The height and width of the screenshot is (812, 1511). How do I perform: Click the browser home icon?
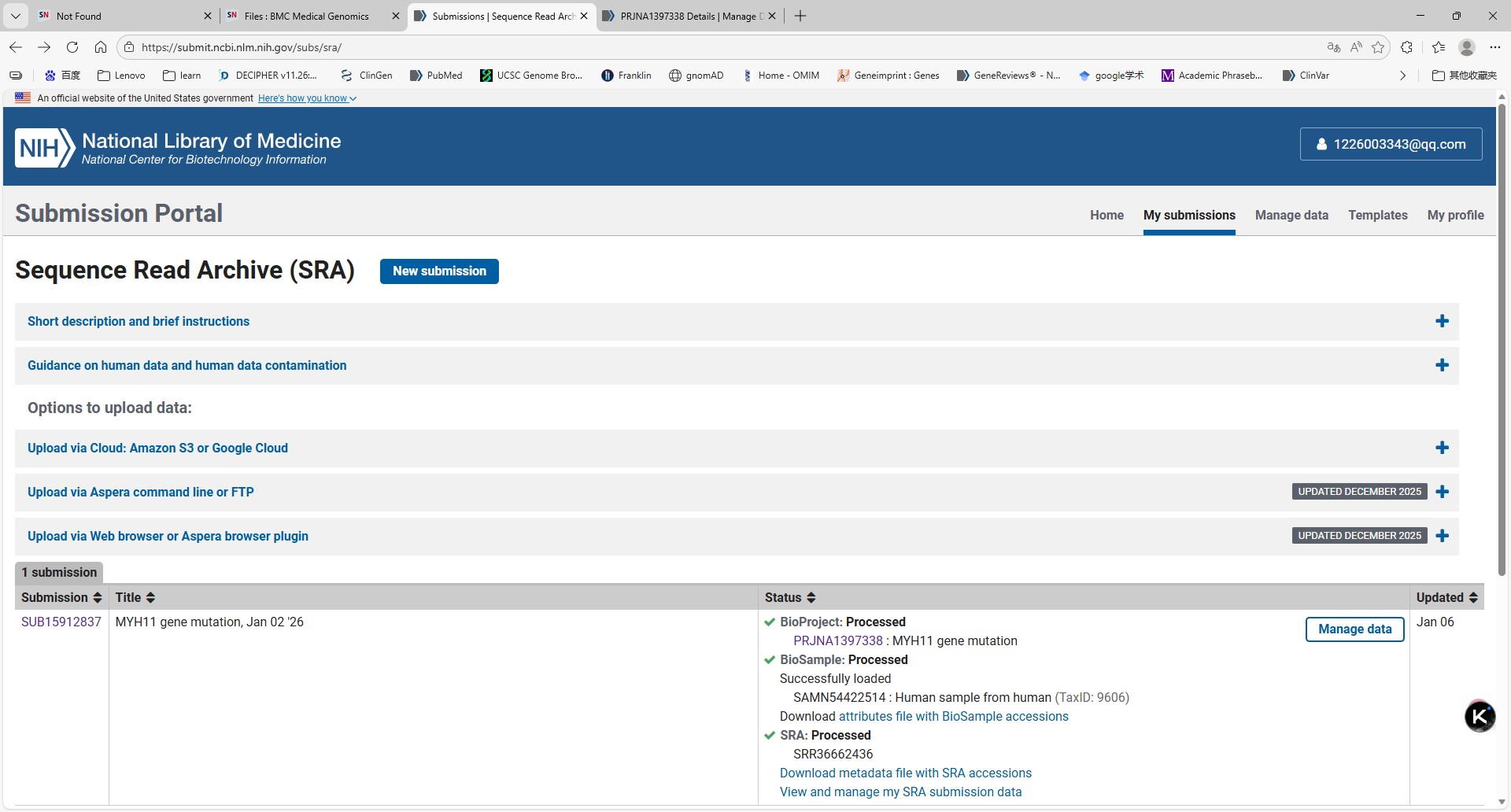click(101, 47)
